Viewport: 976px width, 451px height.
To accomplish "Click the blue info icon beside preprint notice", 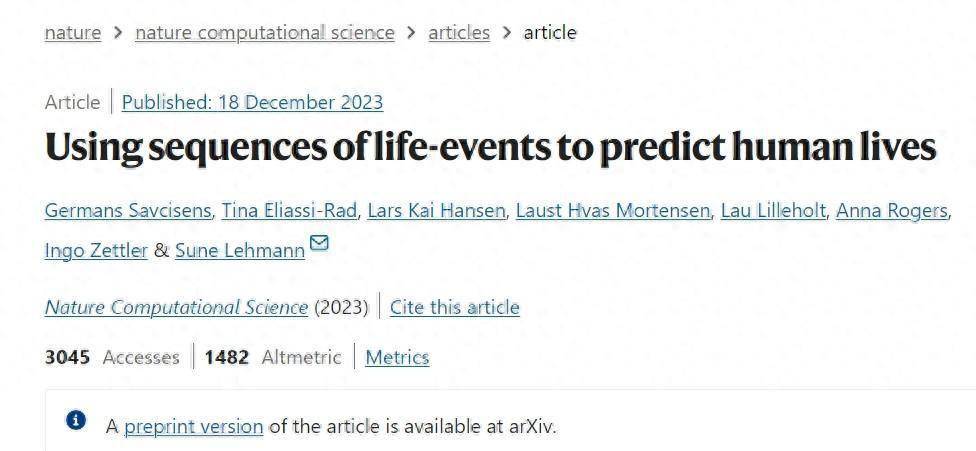I will click(76, 420).
